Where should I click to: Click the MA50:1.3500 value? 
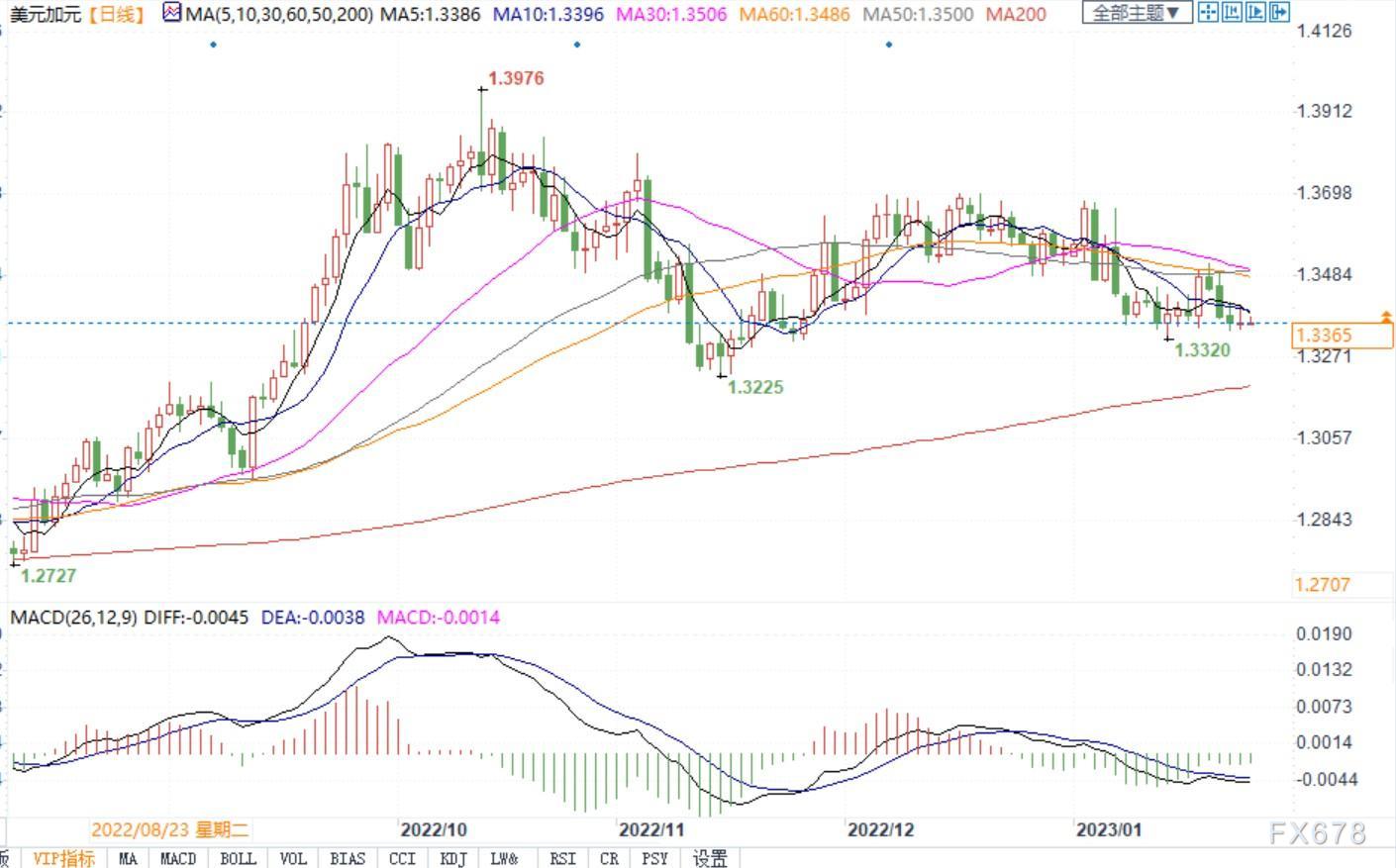[x=918, y=14]
